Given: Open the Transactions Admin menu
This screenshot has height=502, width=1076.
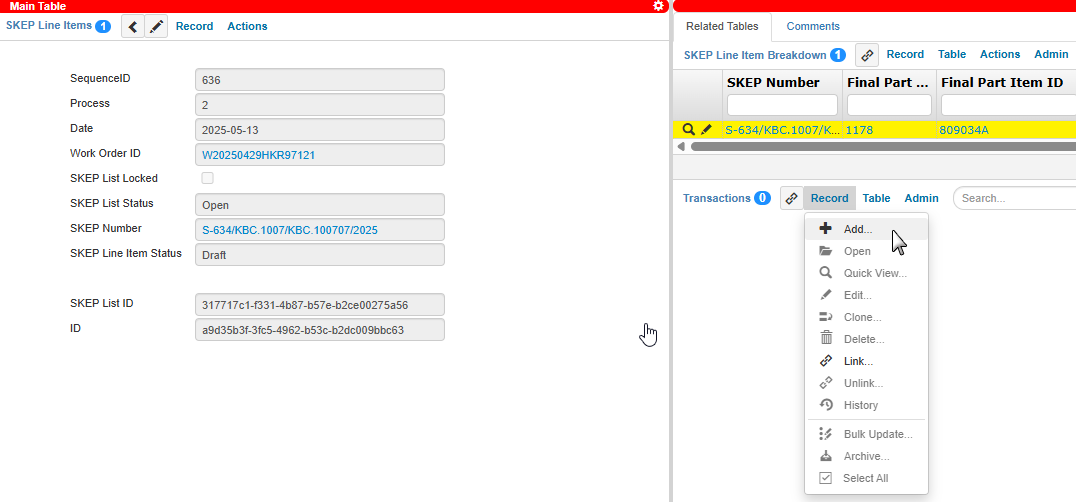Looking at the screenshot, I should point(922,198).
